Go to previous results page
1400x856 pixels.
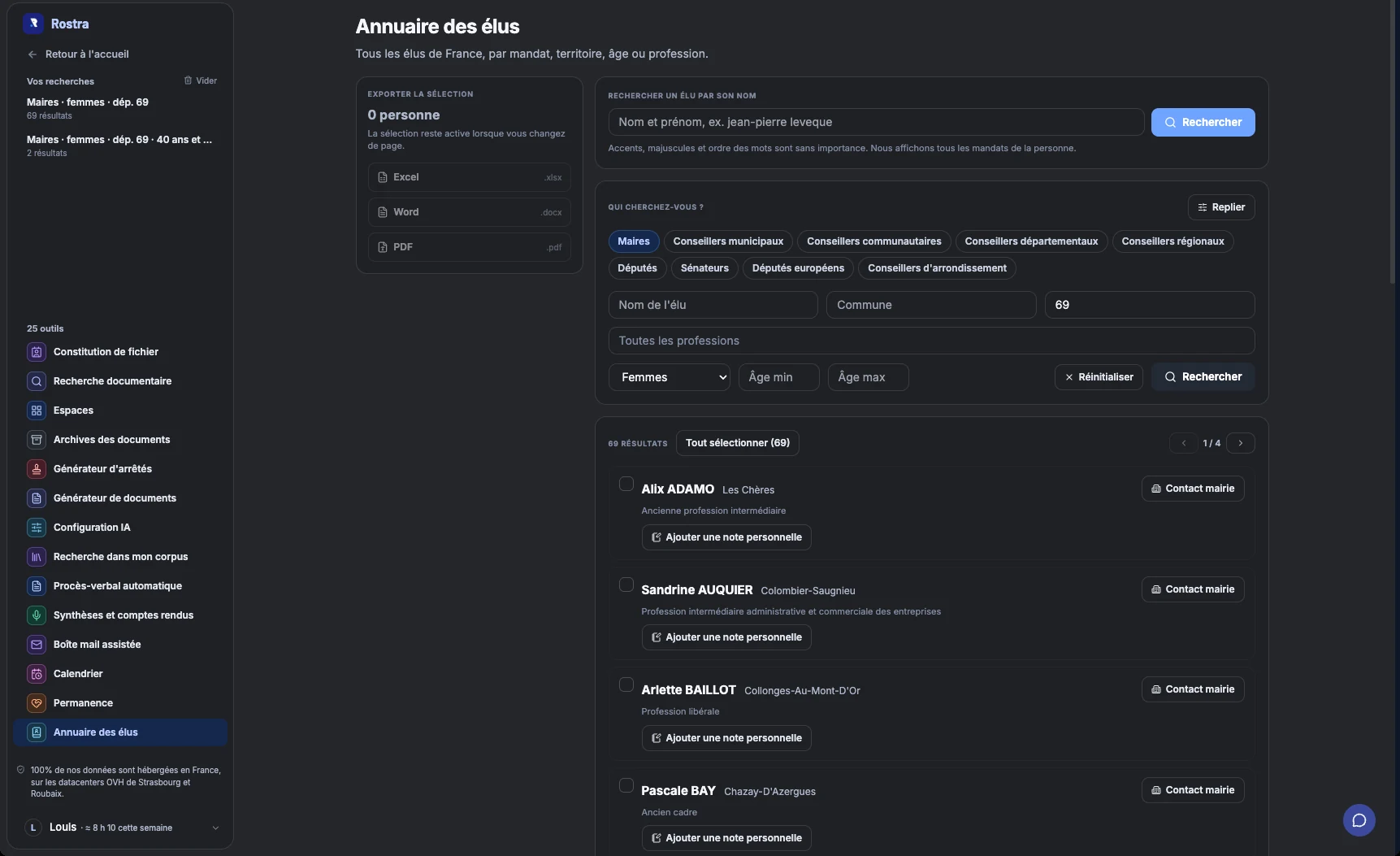point(1184,443)
